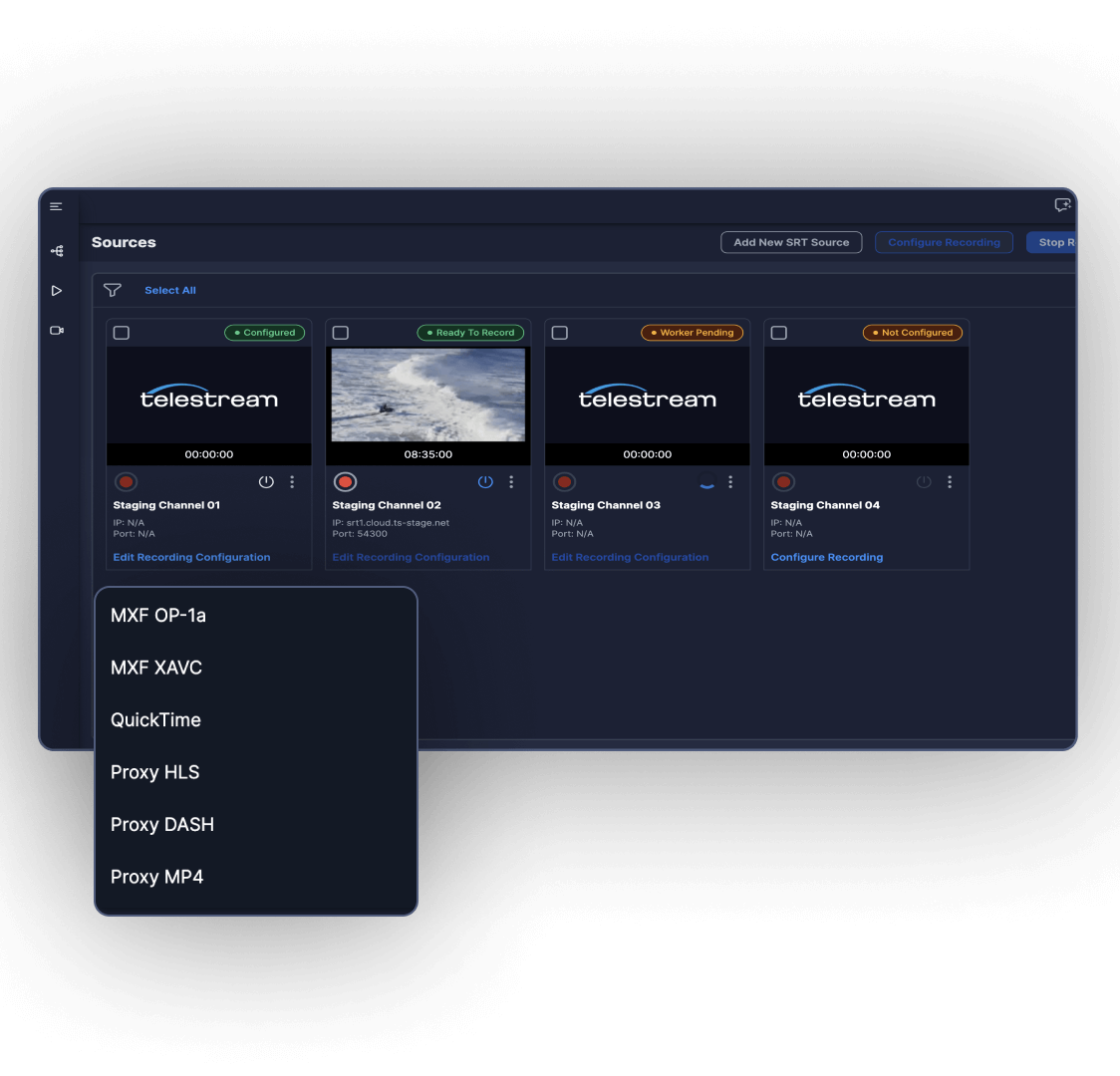Check the Staging Channel 01 checkbox
This screenshot has width=1120, height=1076.
122,333
